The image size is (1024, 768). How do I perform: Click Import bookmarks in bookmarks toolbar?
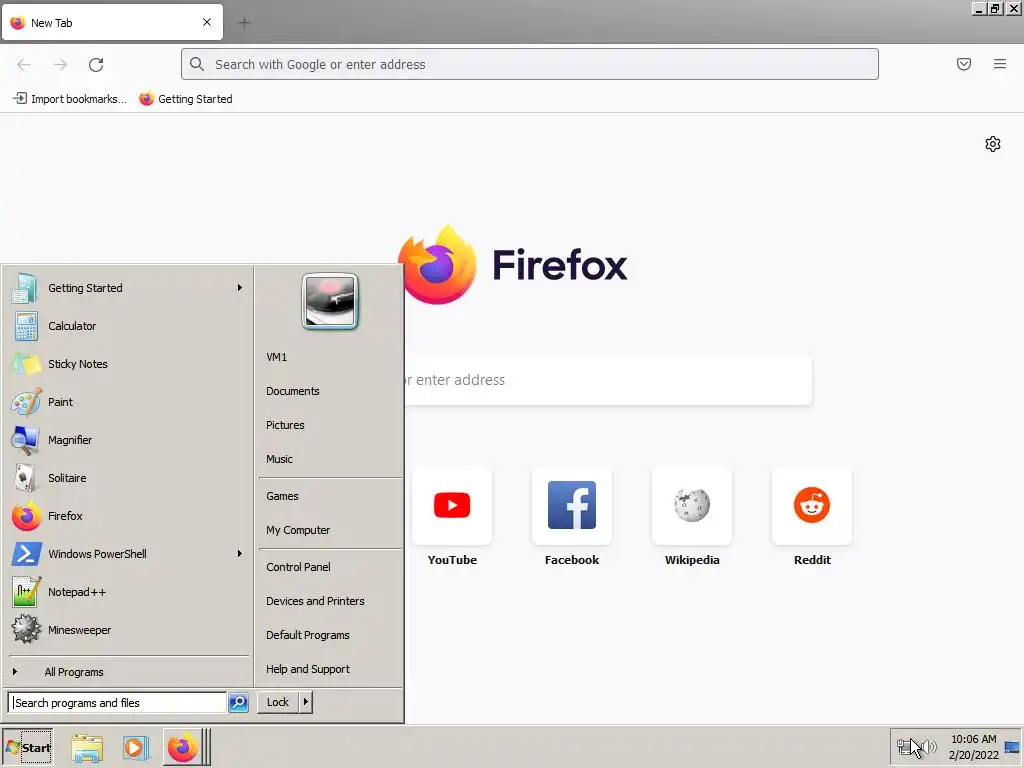pos(70,99)
